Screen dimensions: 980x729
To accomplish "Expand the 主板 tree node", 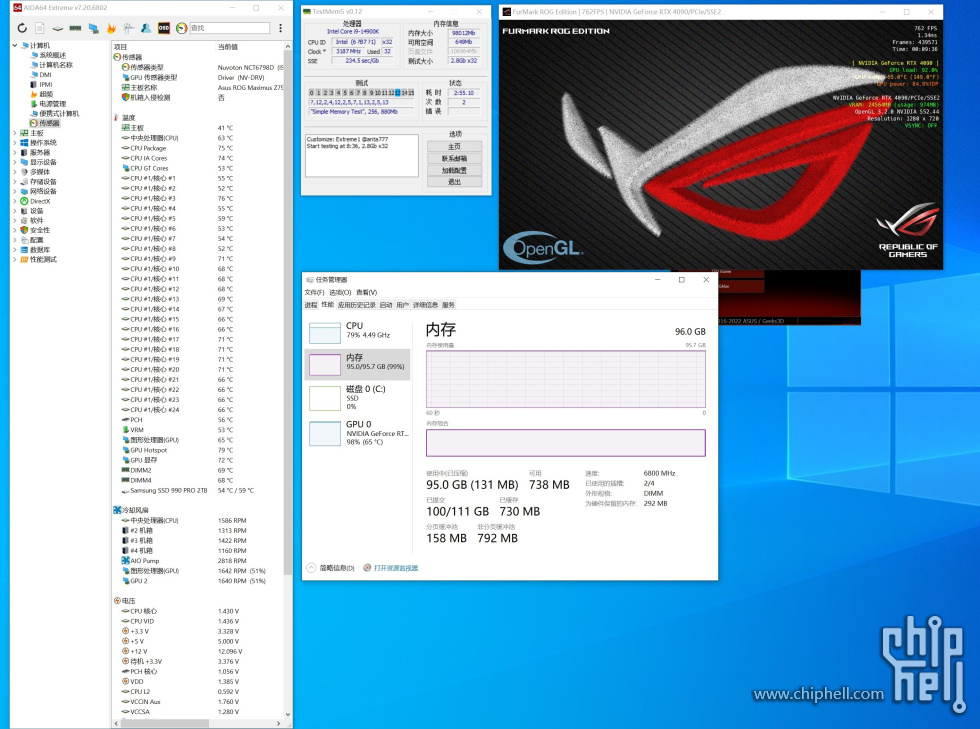I will 15,133.
